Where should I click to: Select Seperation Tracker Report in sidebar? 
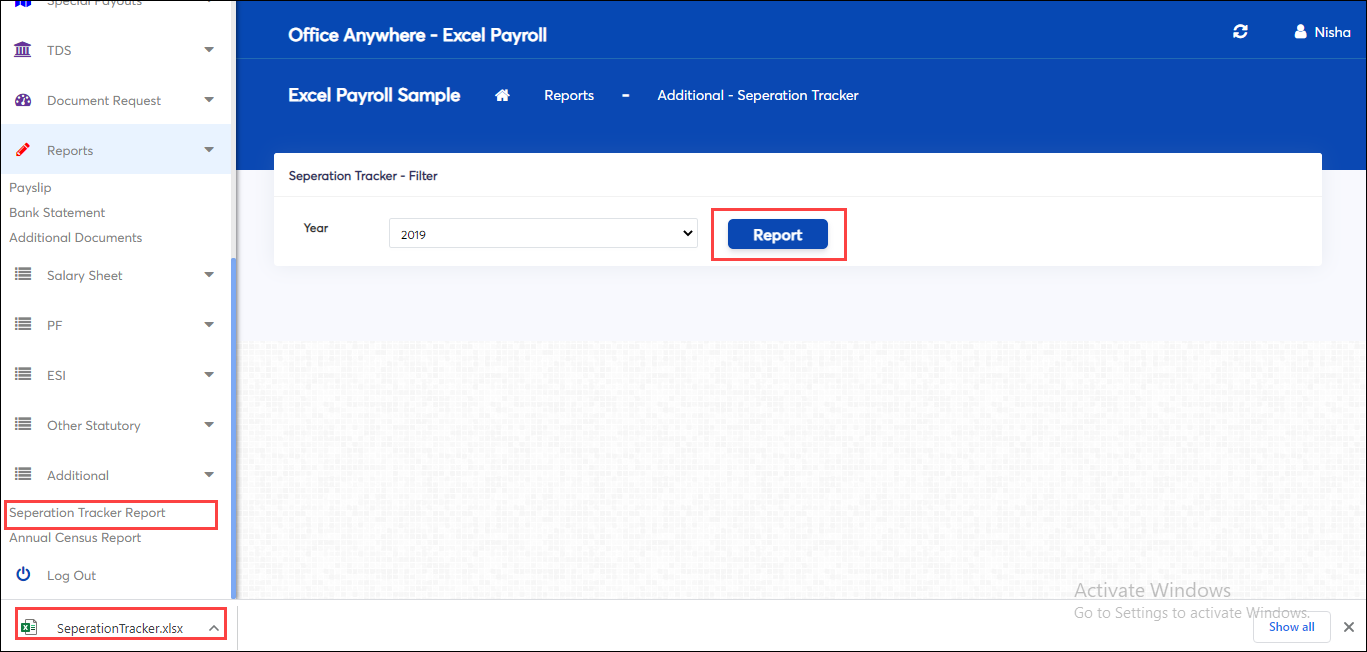(88, 513)
